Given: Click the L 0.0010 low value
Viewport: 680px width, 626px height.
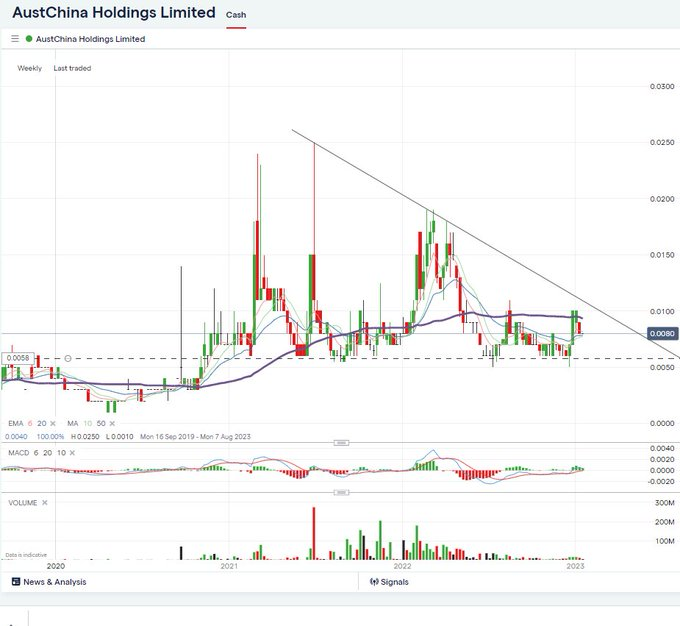Looking at the screenshot, I should pyautogui.click(x=120, y=437).
